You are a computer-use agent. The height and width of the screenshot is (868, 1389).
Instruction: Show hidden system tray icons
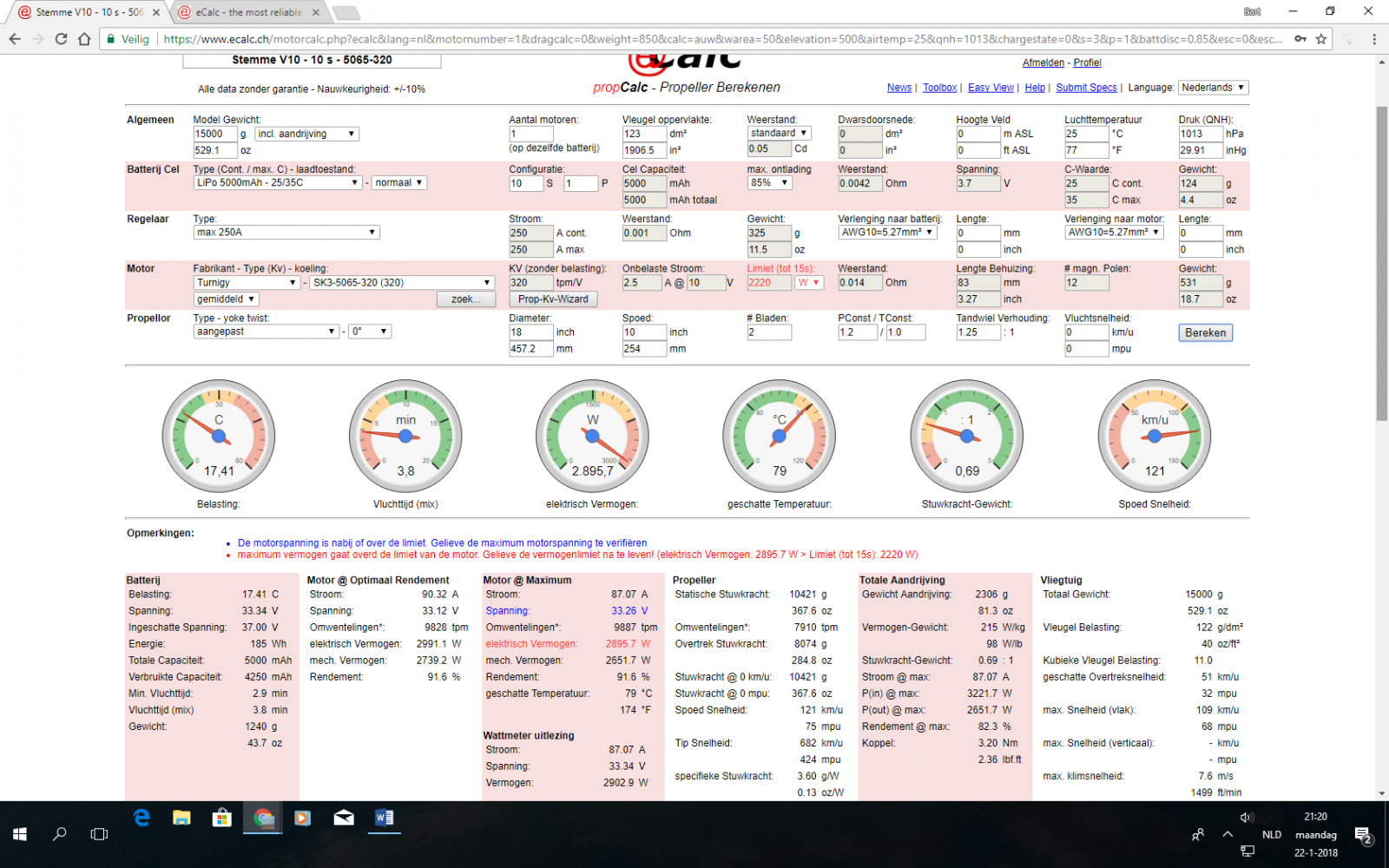point(1228,834)
